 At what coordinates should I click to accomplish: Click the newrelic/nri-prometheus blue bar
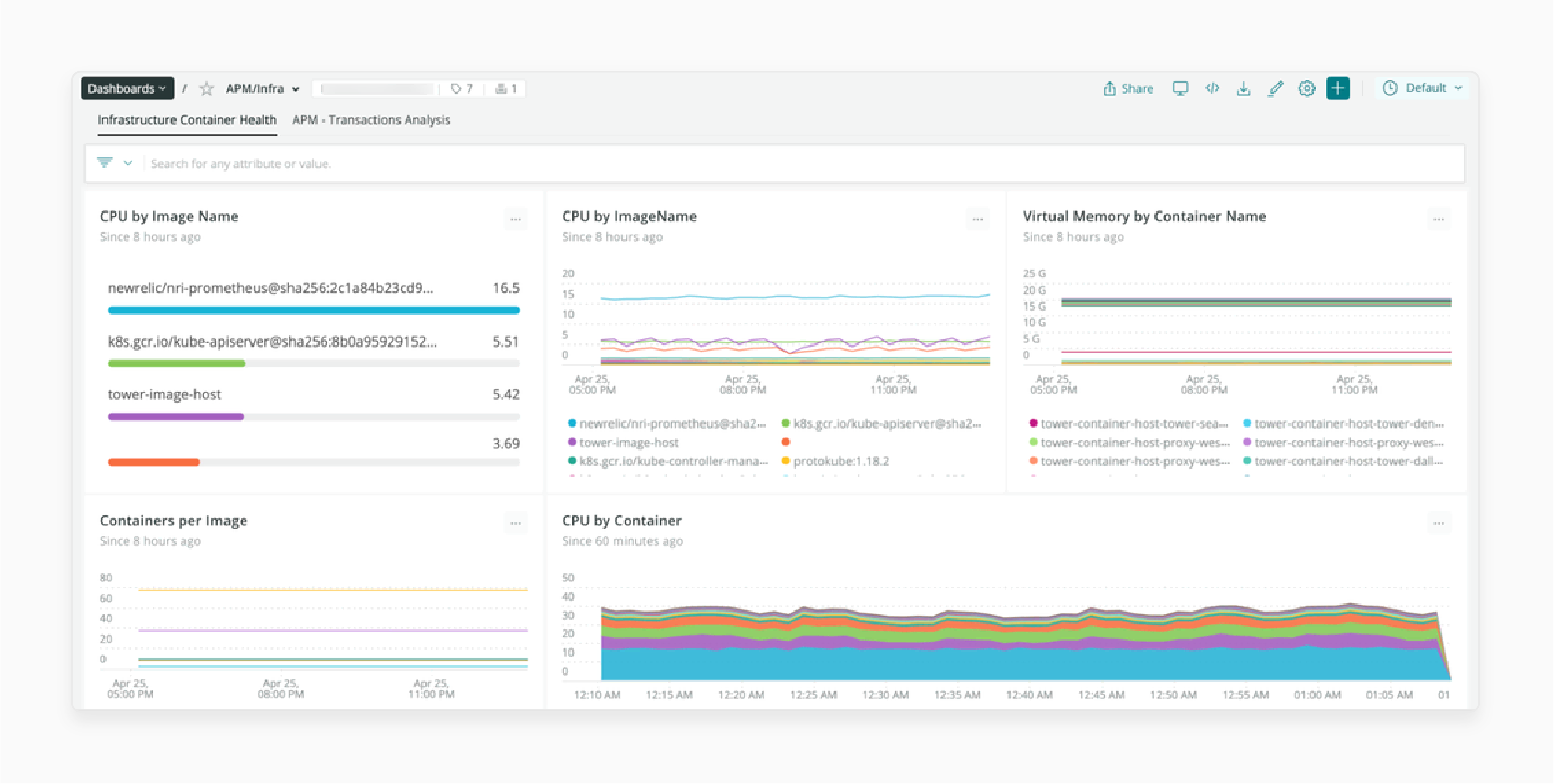314,310
